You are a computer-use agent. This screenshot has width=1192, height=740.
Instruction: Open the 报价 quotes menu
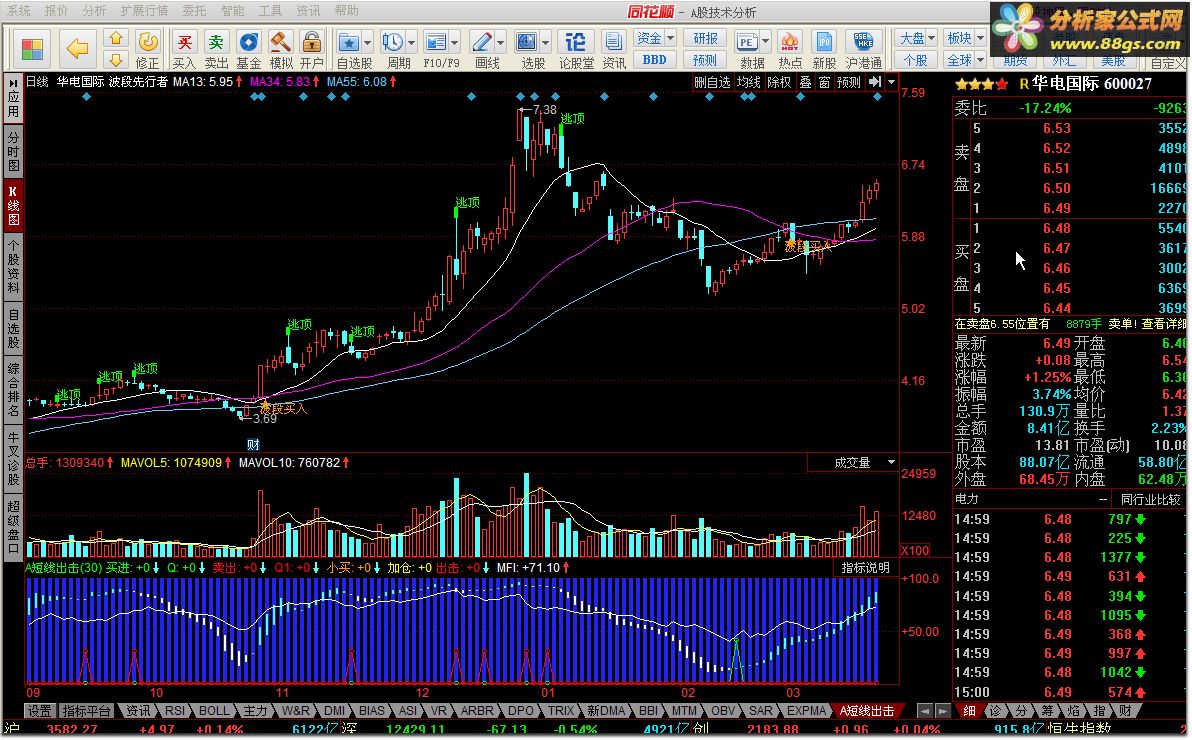pyautogui.click(x=56, y=11)
